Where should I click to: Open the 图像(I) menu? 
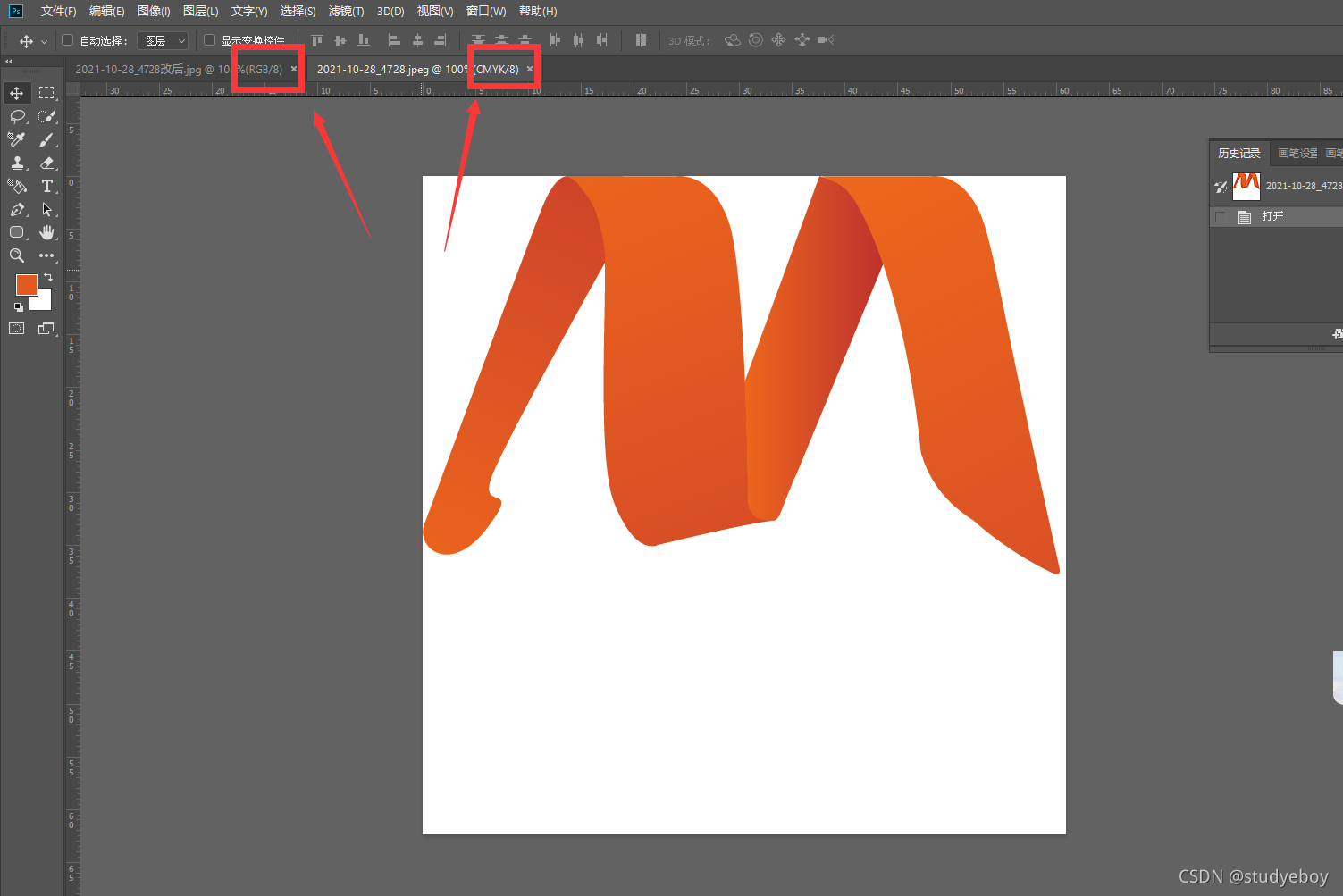pyautogui.click(x=154, y=11)
